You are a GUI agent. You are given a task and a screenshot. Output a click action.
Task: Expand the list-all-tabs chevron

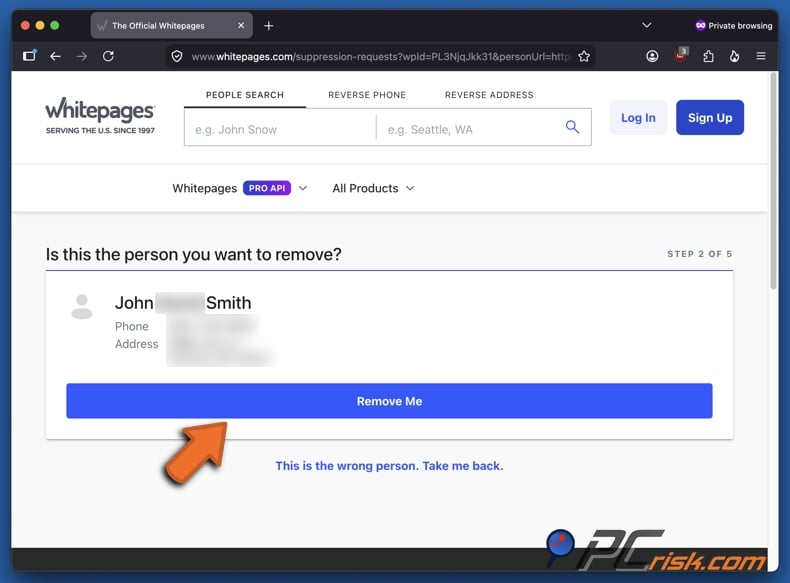pos(647,25)
